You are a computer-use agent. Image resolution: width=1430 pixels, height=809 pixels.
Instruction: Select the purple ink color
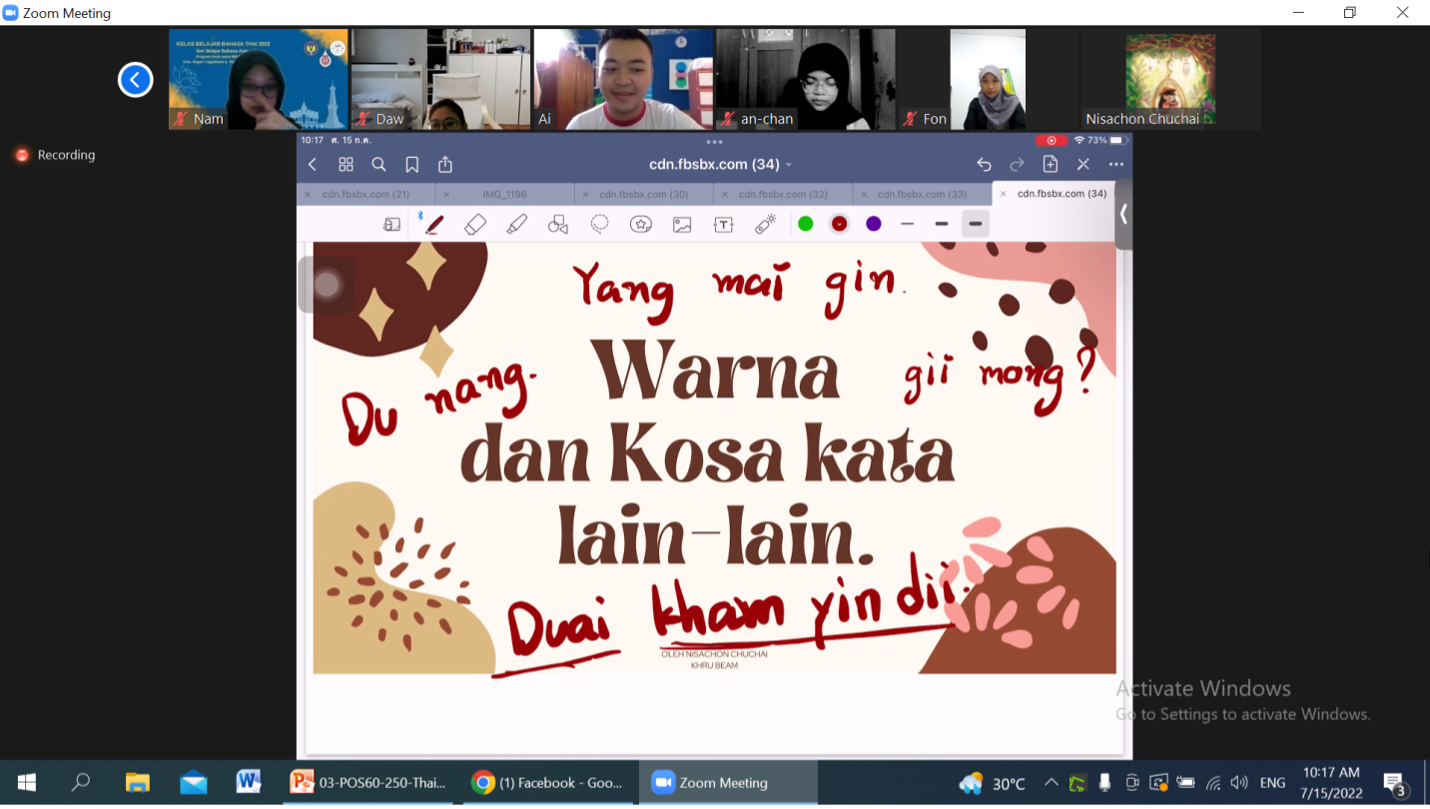(874, 223)
